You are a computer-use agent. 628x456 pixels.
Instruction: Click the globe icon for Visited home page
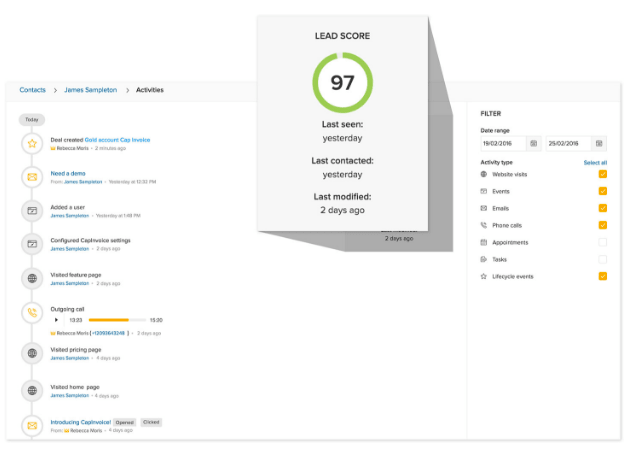coord(32,390)
